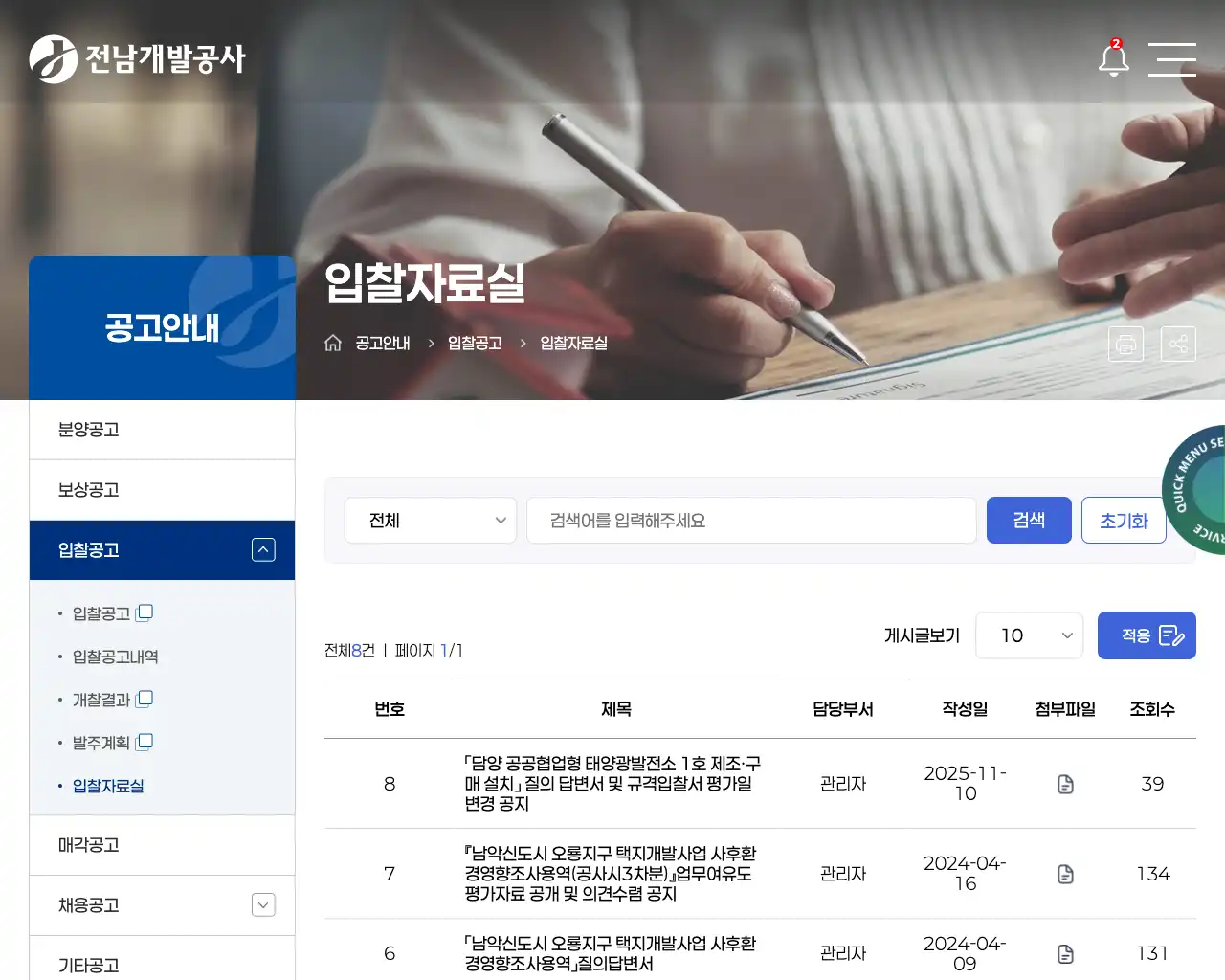
Task: Open the post 업무여유도 평가자료 공개 및 의견수렴 공지
Action: [x=611, y=874]
